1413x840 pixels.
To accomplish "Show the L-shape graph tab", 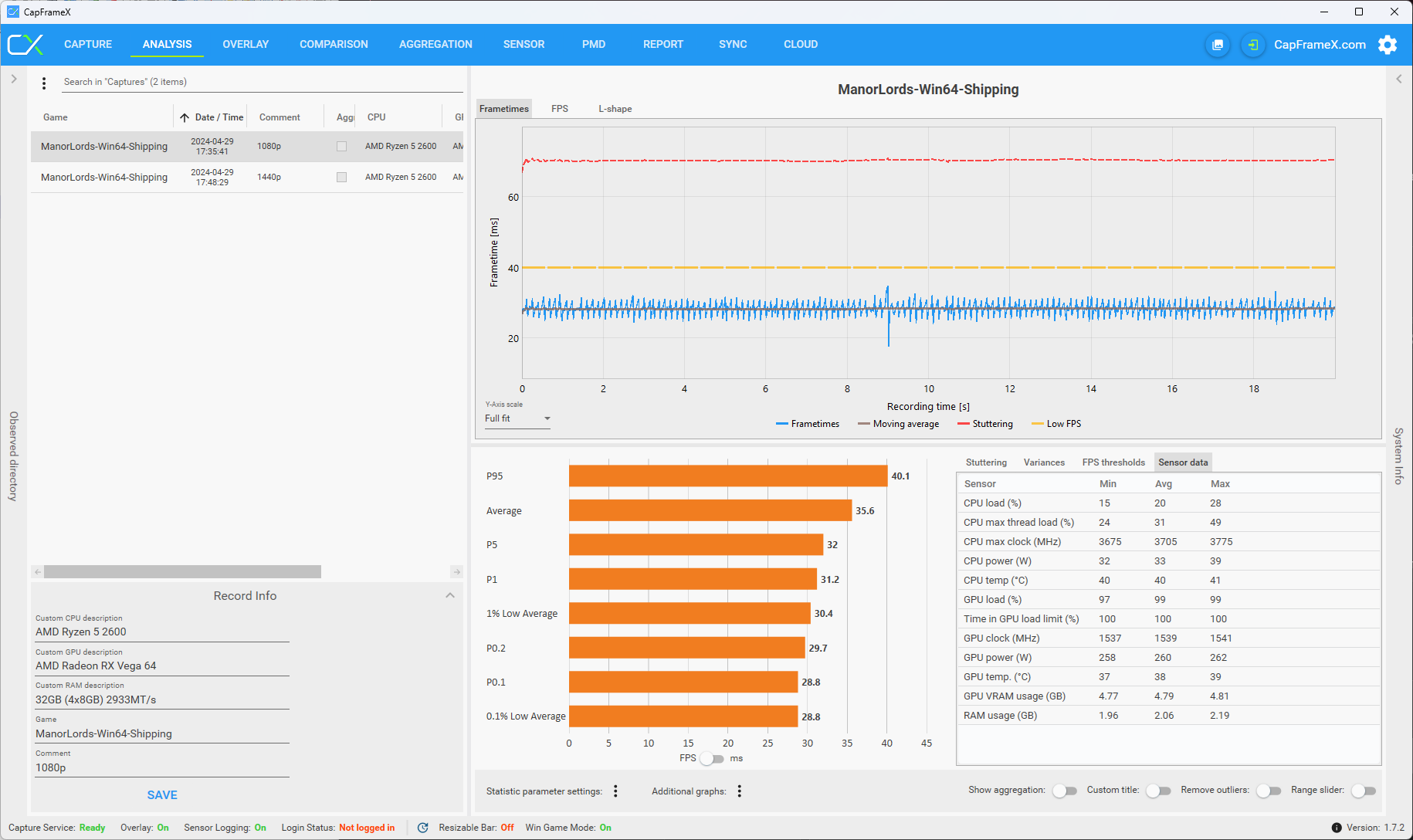I will pyautogui.click(x=615, y=109).
